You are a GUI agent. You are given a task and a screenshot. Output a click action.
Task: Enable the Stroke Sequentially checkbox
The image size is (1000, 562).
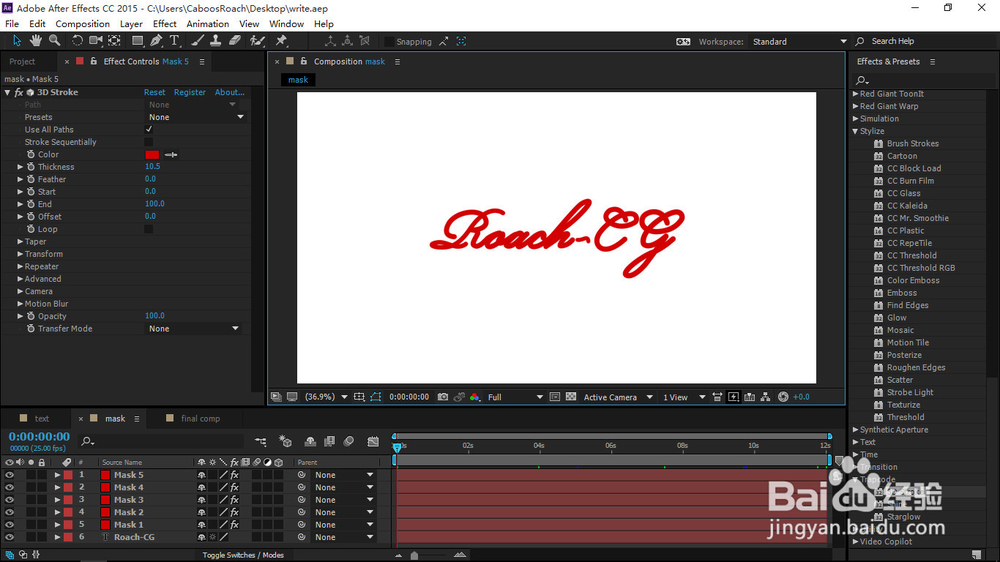(x=149, y=142)
